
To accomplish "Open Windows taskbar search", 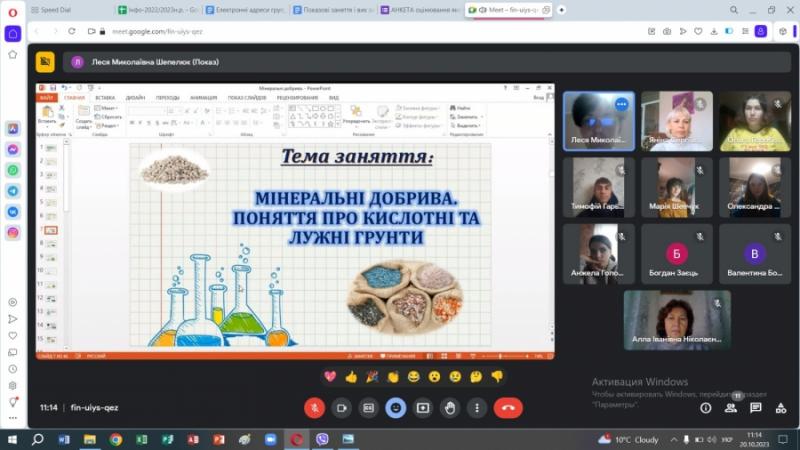I will point(37,439).
